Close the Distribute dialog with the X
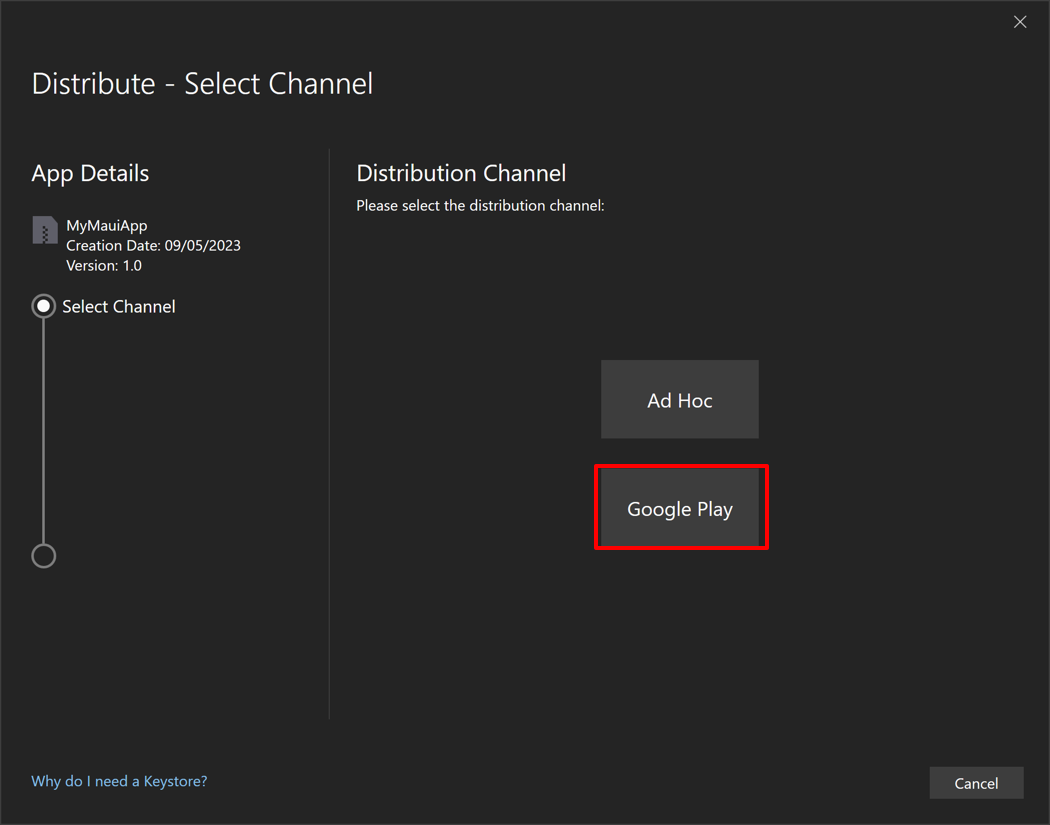1050x825 pixels. [1019, 22]
